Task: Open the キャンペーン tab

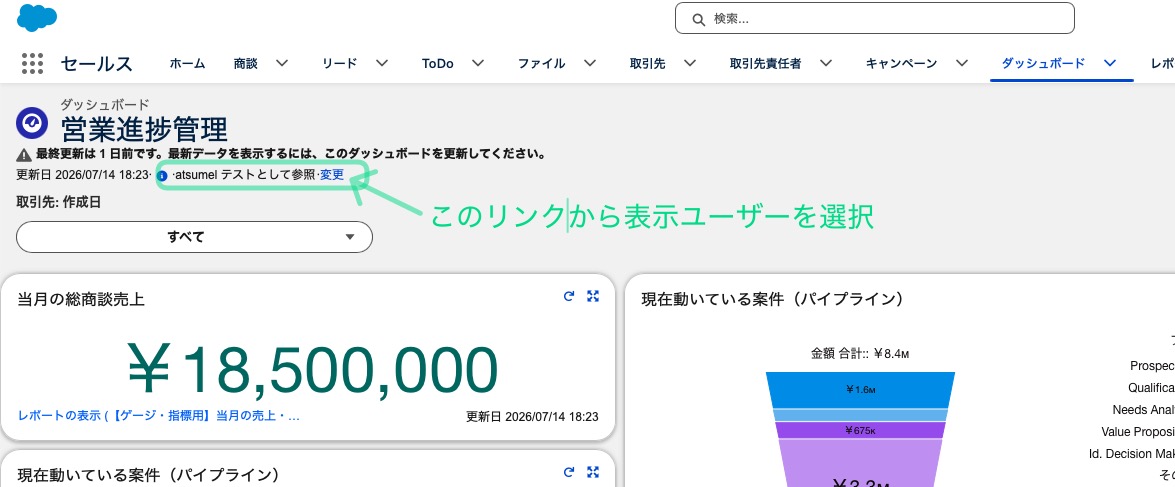Action: [901, 64]
